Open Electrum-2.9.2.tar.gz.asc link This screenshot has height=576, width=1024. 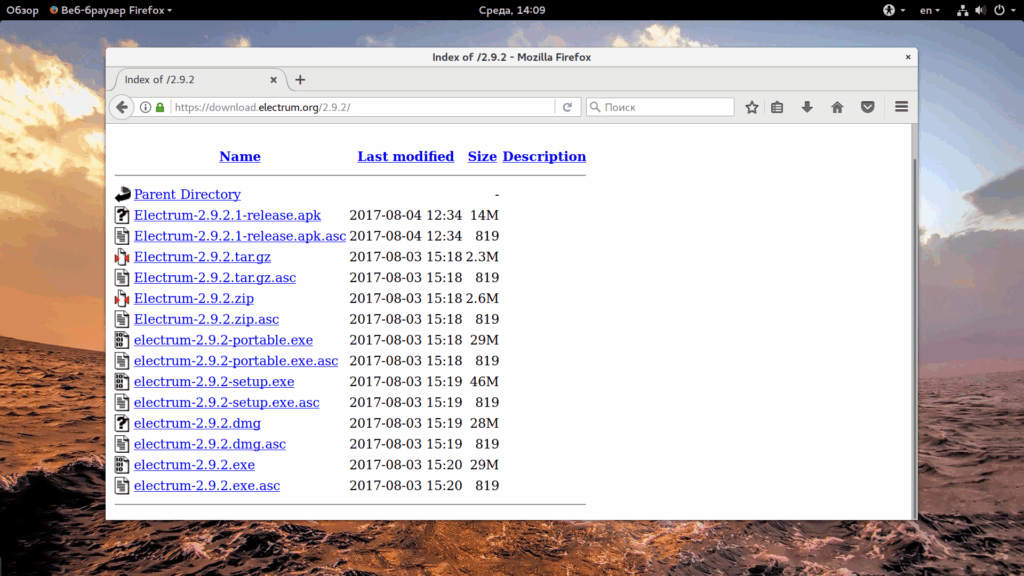pos(215,278)
